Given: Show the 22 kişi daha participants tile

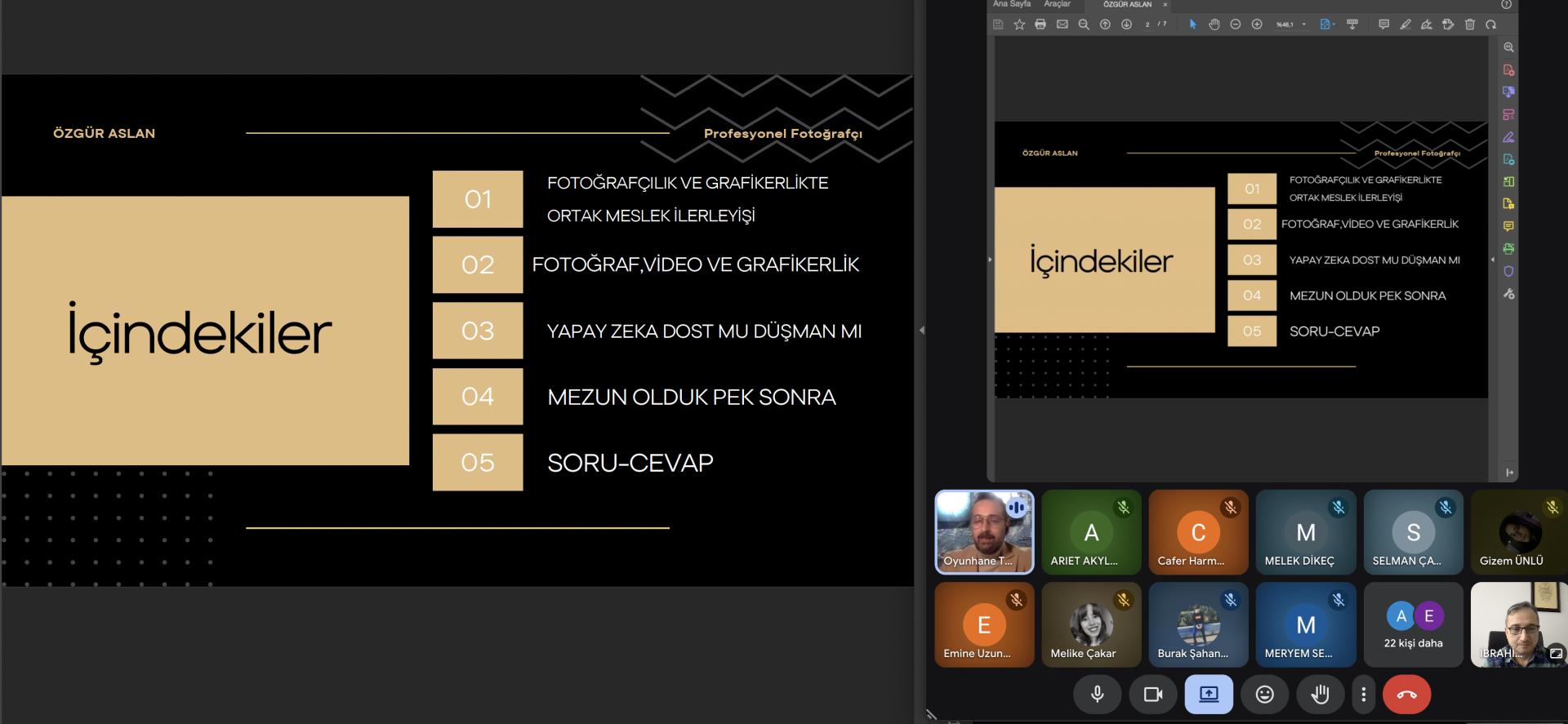Looking at the screenshot, I should [x=1413, y=625].
